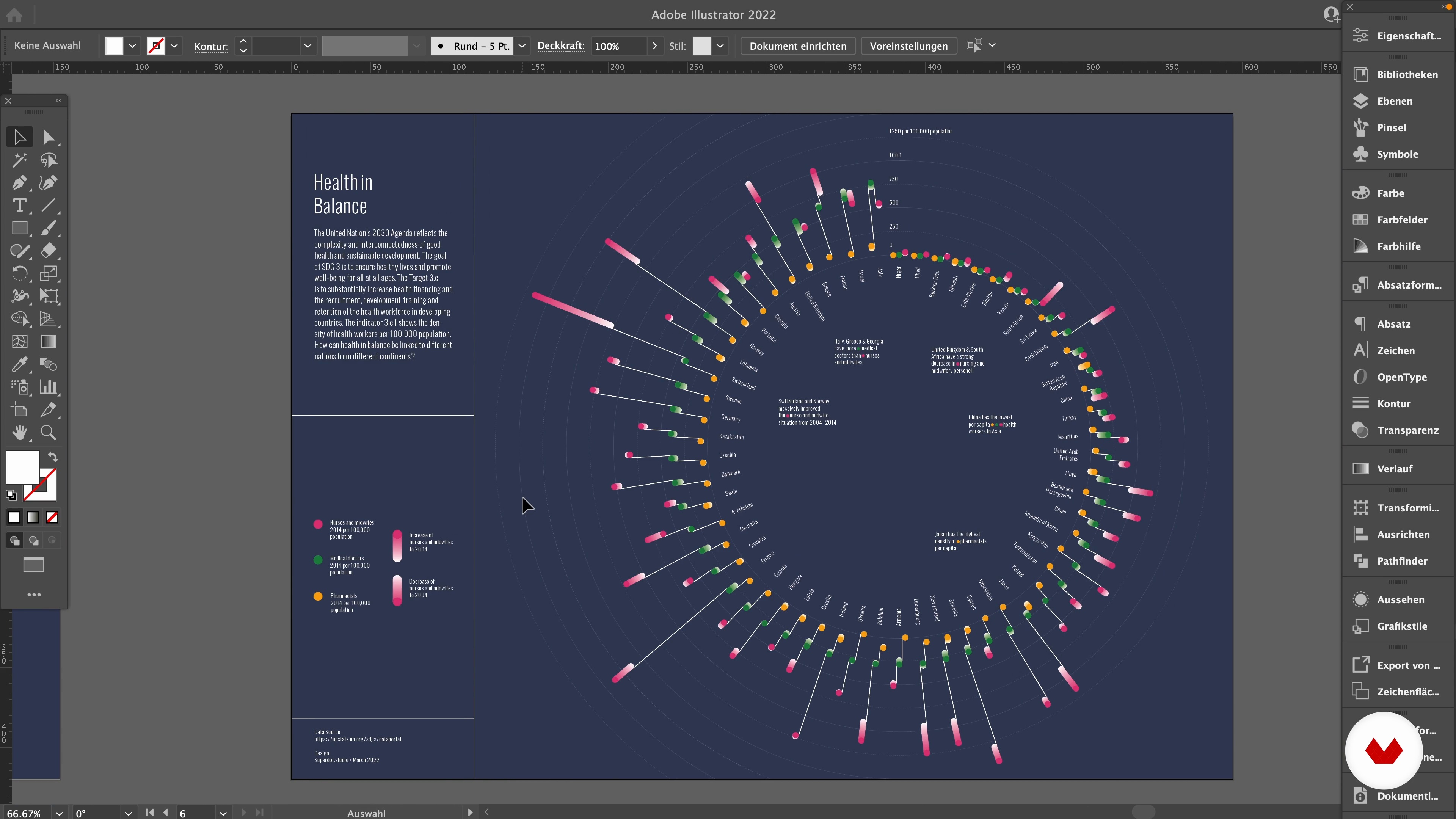Click the Kontur label link
The width and height of the screenshot is (1456, 819).
tap(212, 46)
